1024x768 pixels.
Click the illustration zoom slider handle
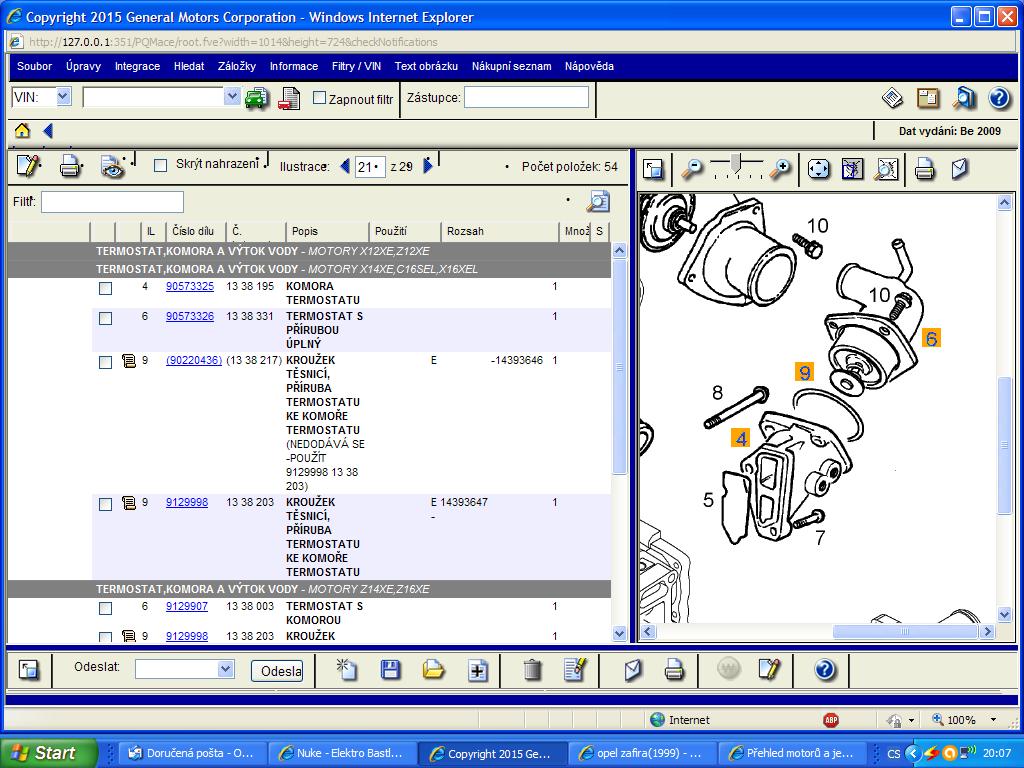click(738, 162)
